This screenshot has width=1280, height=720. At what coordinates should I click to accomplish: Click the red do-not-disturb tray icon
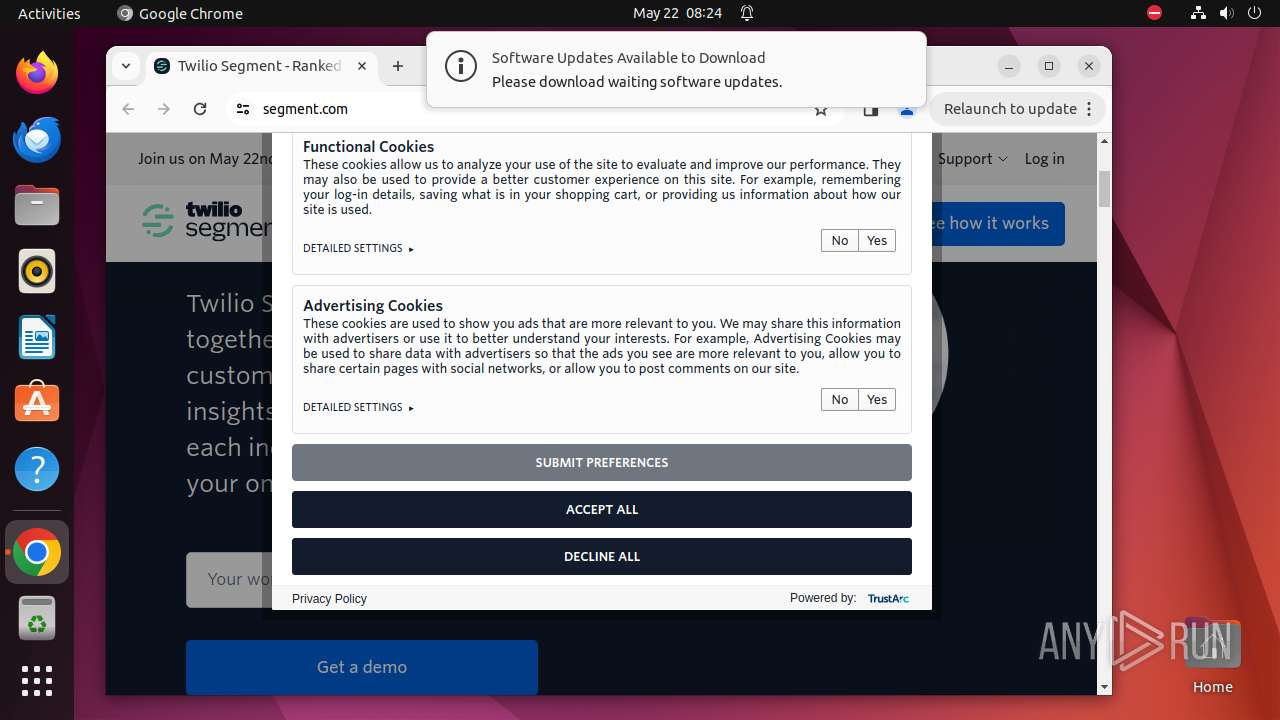point(1155,13)
